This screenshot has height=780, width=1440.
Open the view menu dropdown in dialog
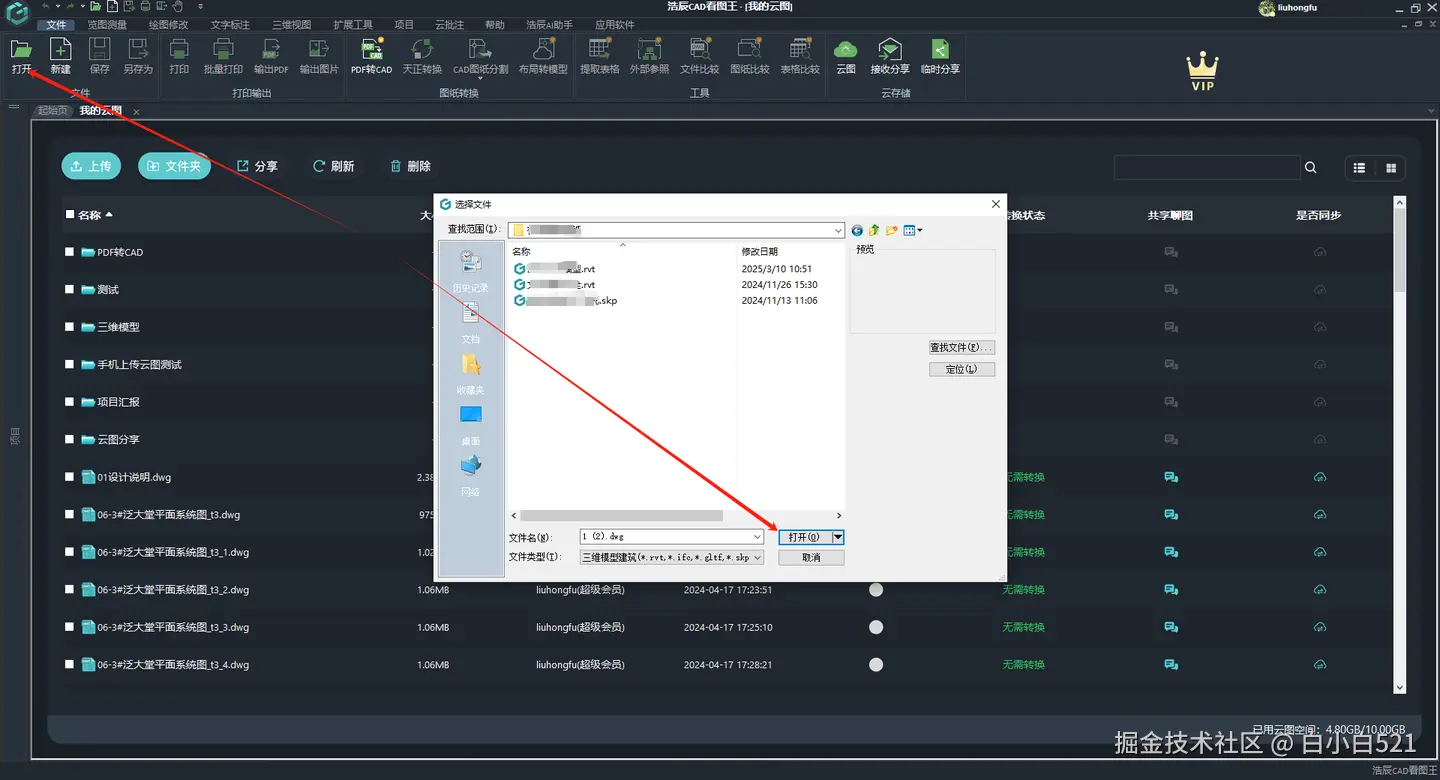point(913,230)
